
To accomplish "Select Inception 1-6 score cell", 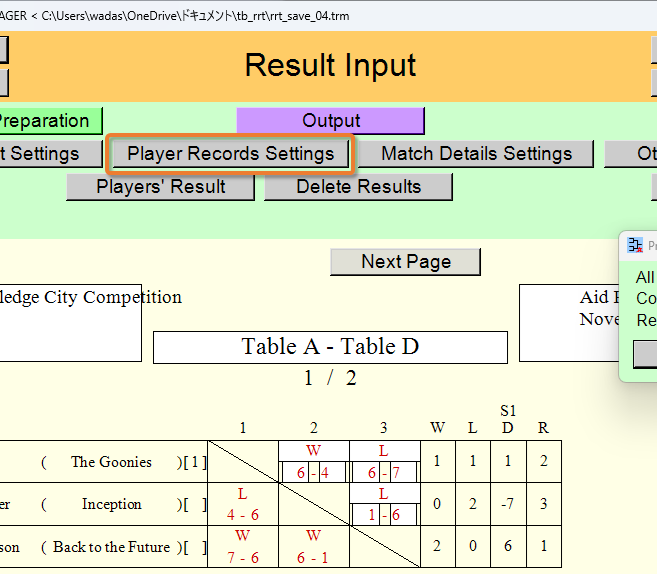I will pos(384,515).
